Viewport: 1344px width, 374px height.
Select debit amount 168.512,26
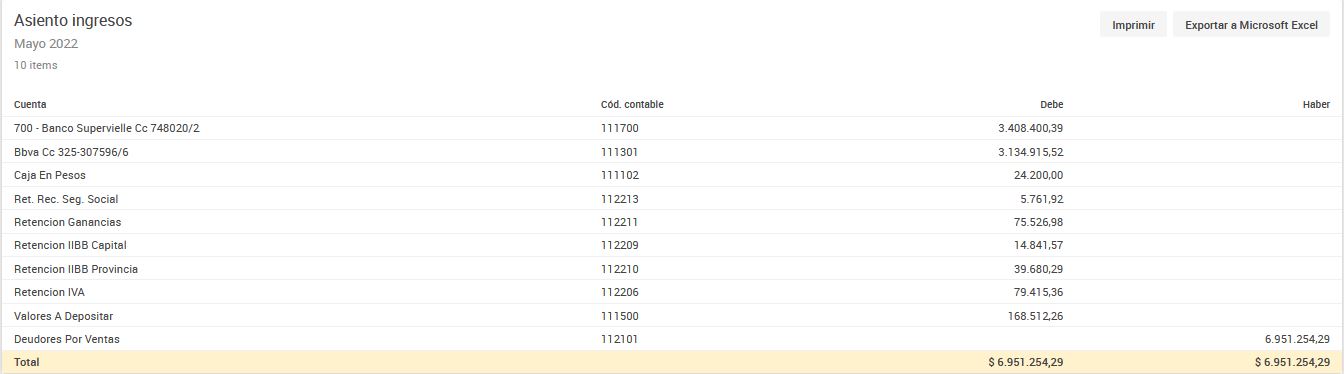[x=1035, y=316]
